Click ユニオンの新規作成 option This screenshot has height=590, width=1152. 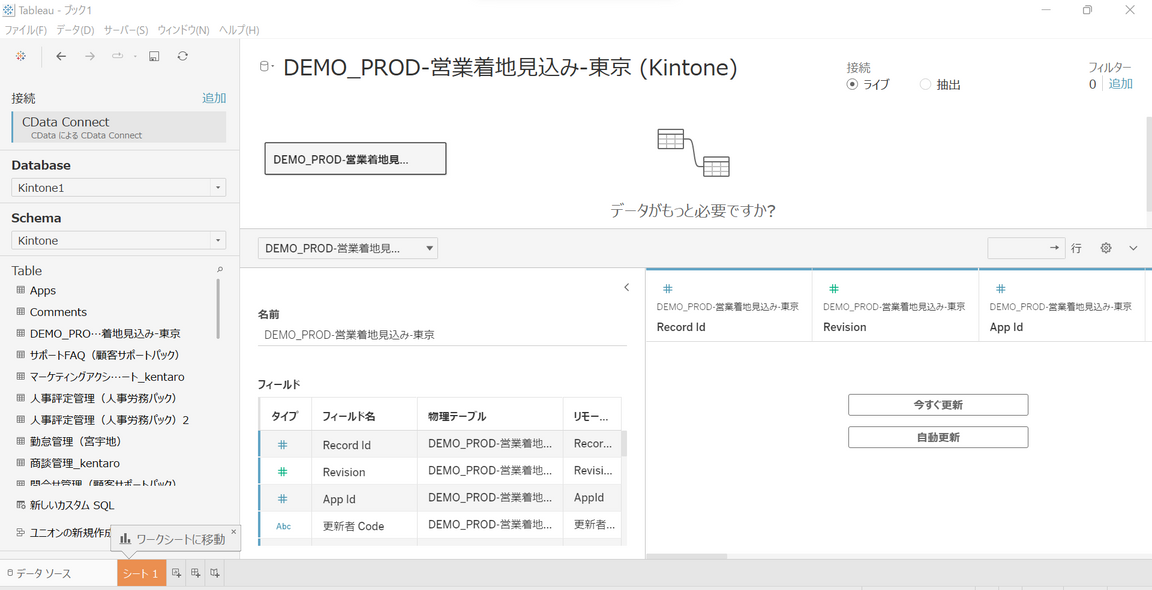click(65, 533)
